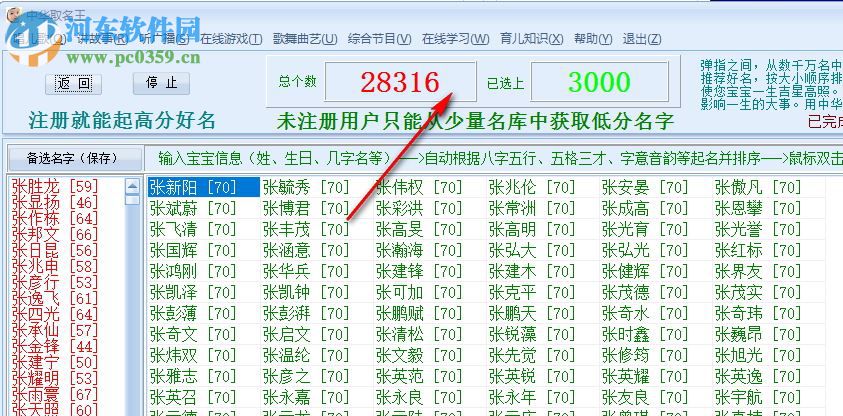Viewport: 843px width, 416px height.
Task: Select 张兆申 [58] in the 备选名字 list
Action: tap(55, 267)
